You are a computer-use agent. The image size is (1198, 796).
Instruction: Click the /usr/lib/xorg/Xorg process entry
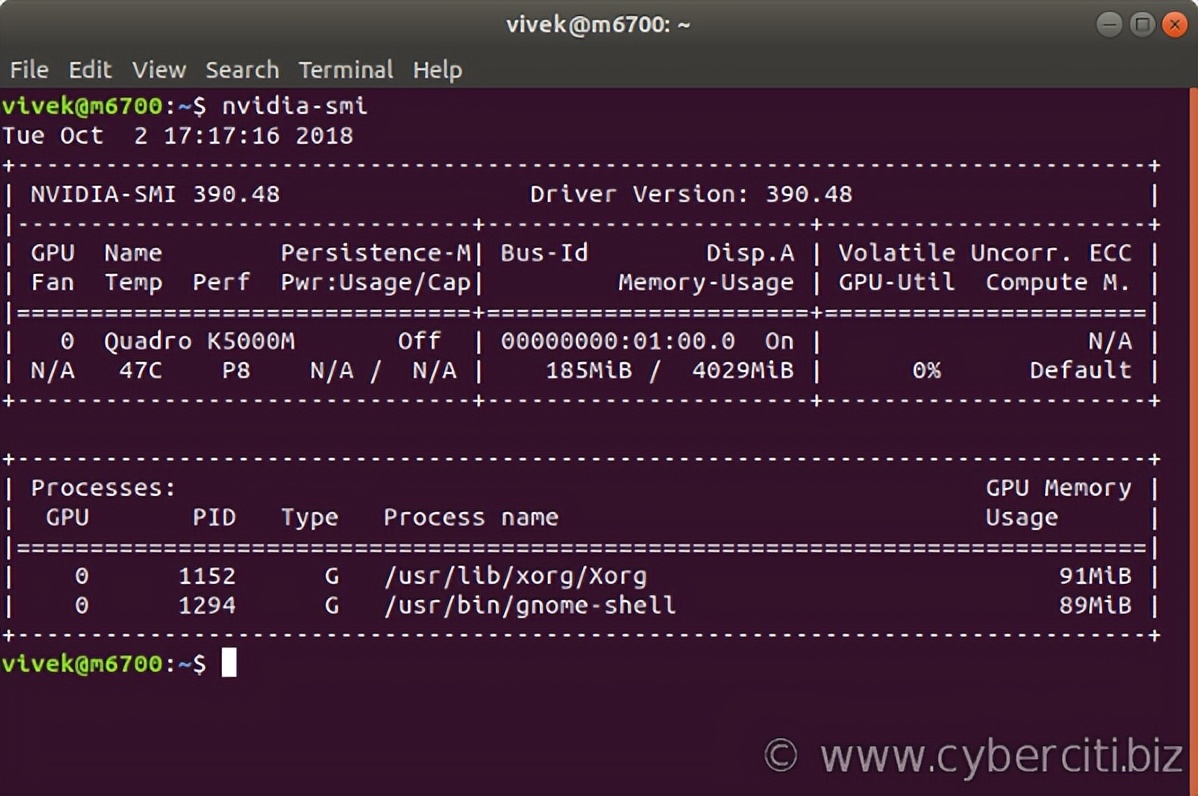516,576
